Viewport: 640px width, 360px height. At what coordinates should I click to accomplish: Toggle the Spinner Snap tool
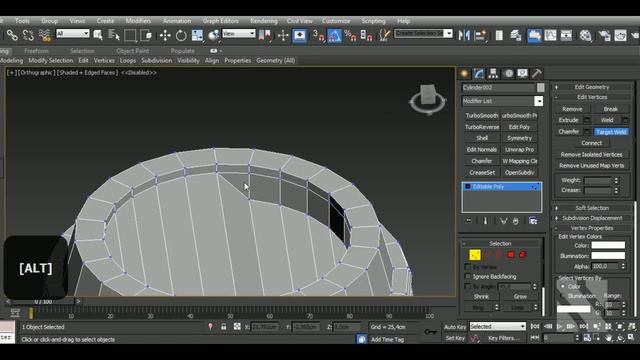pos(367,36)
